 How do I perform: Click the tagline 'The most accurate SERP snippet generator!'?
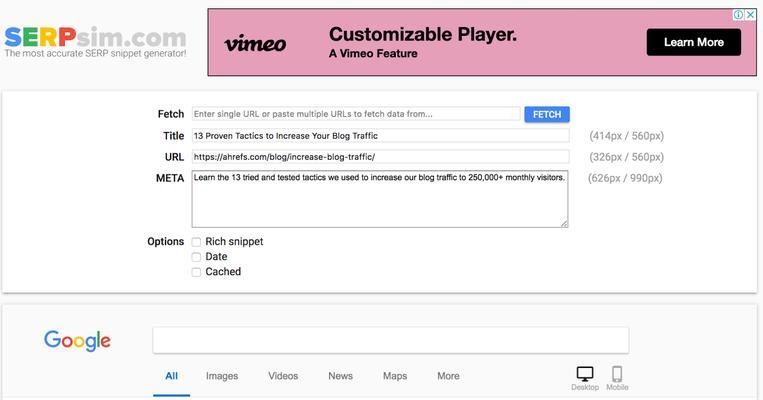[x=95, y=54]
